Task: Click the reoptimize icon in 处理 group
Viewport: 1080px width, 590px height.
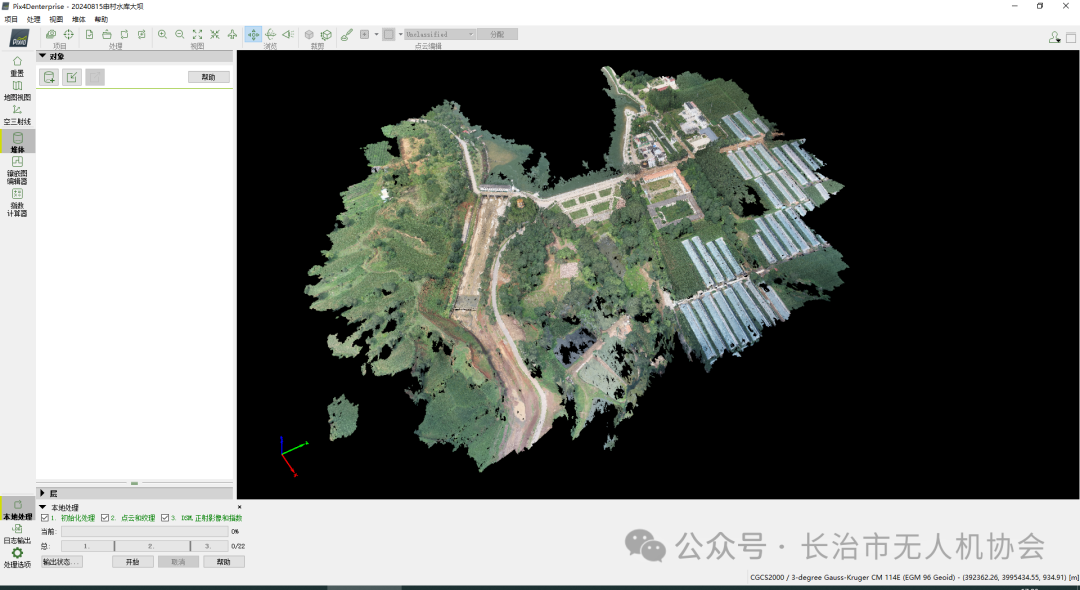Action: (125, 34)
